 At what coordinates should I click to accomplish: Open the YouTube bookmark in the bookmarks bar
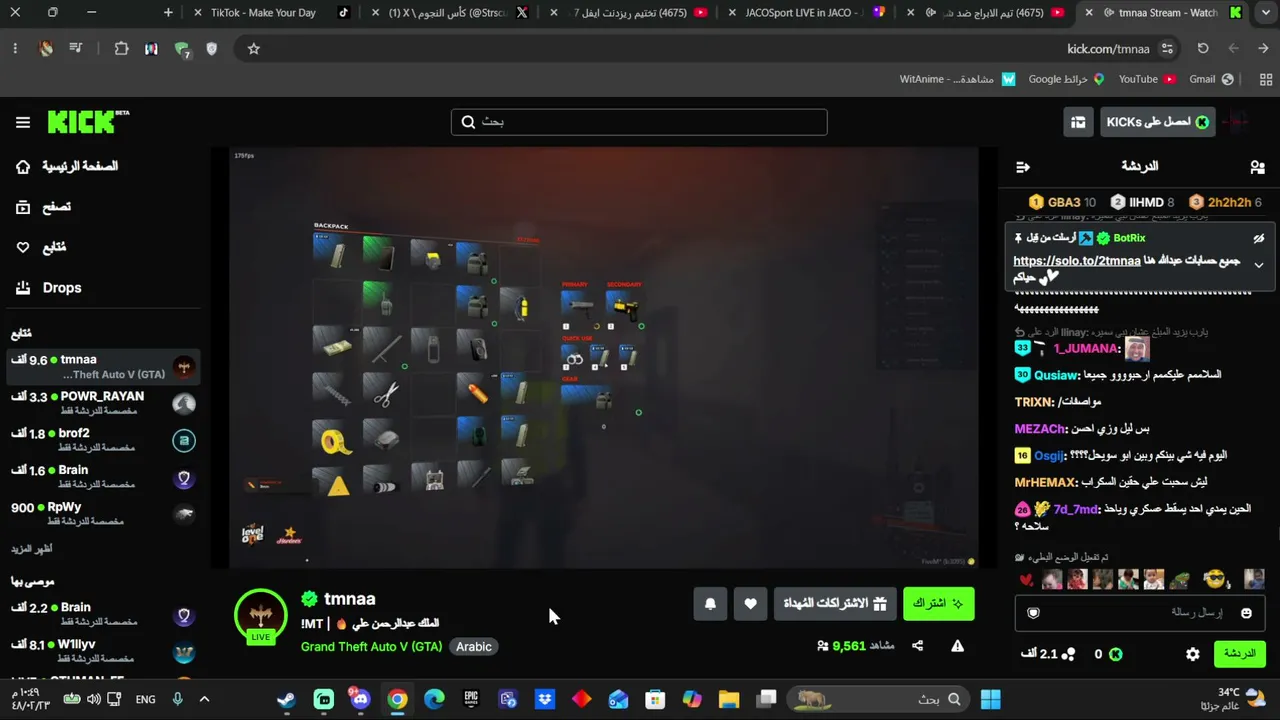click(x=1146, y=80)
